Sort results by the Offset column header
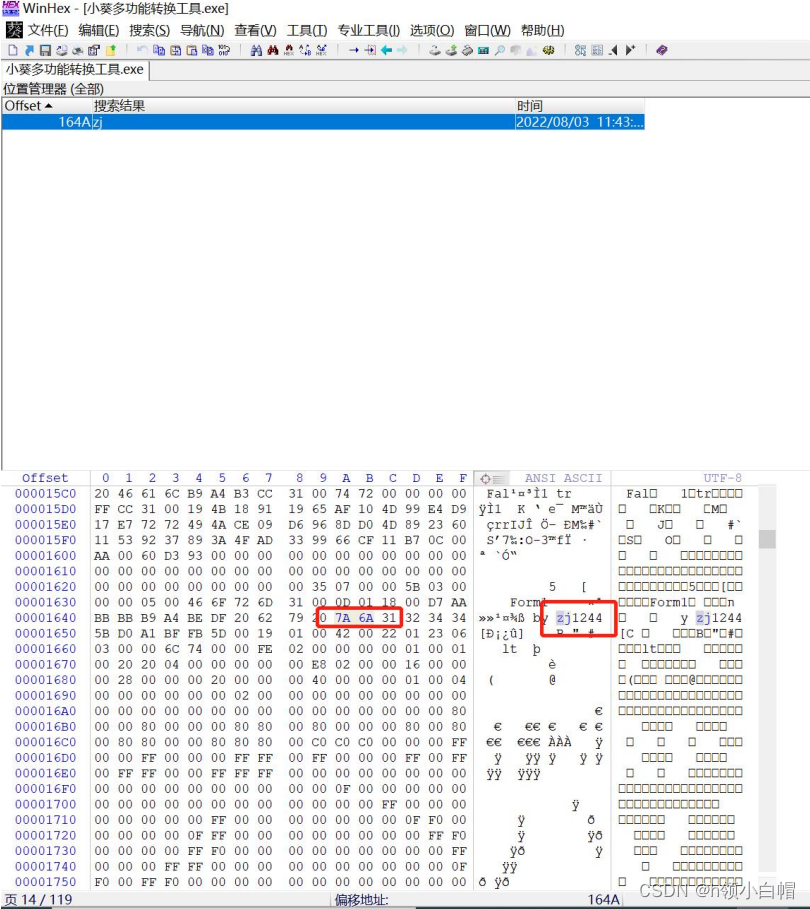Screen dimensions: 810x909 pos(46,106)
